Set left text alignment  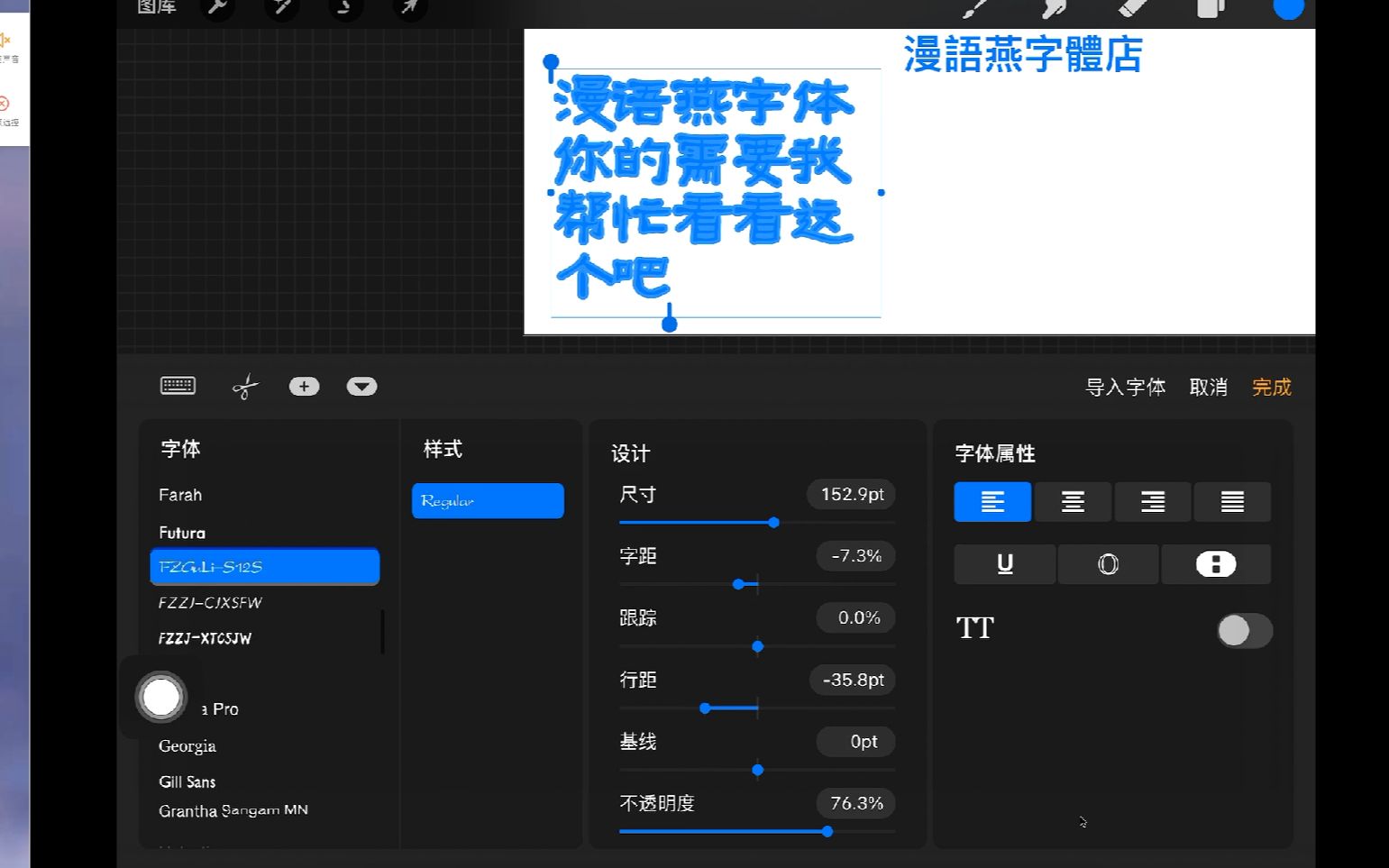(992, 502)
